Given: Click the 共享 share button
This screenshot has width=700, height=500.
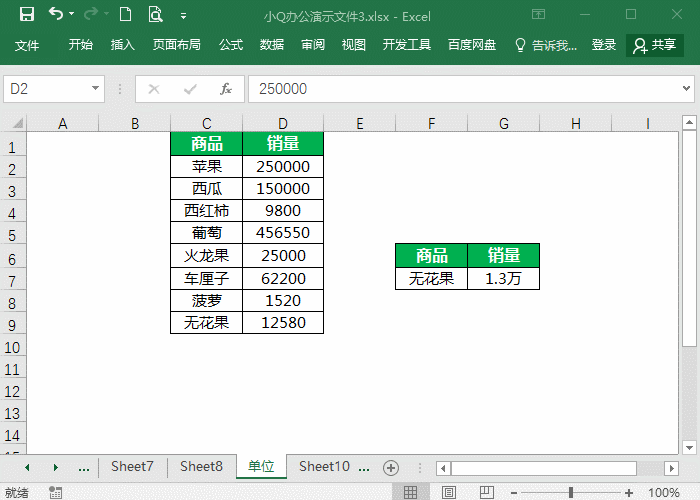Looking at the screenshot, I should point(655,45).
